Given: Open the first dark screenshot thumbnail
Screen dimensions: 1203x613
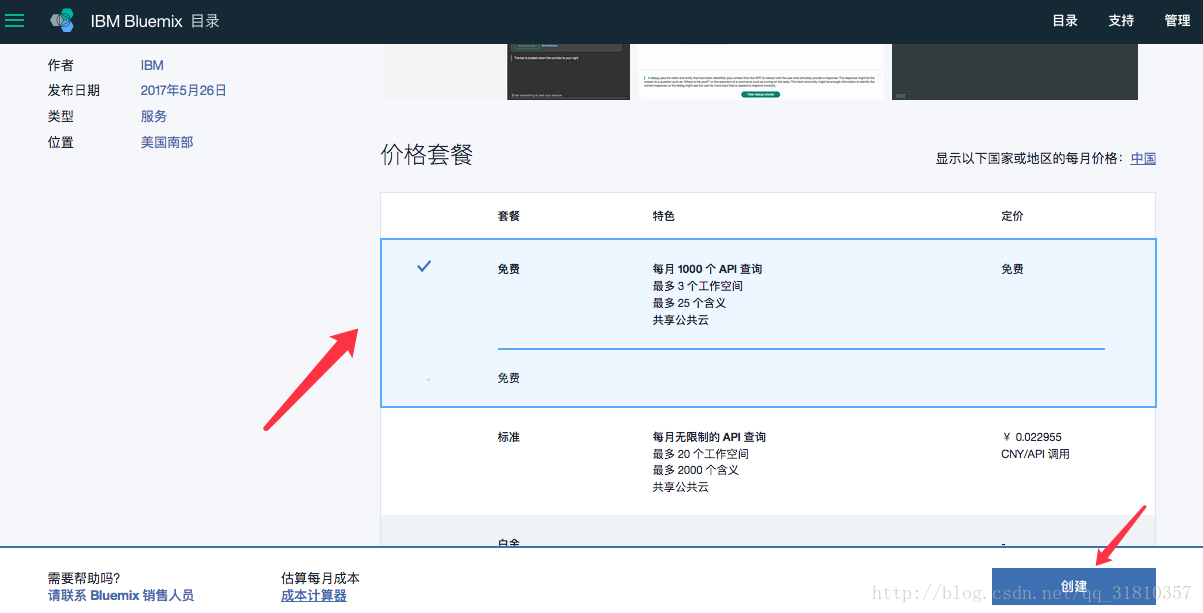Looking at the screenshot, I should click(568, 71).
